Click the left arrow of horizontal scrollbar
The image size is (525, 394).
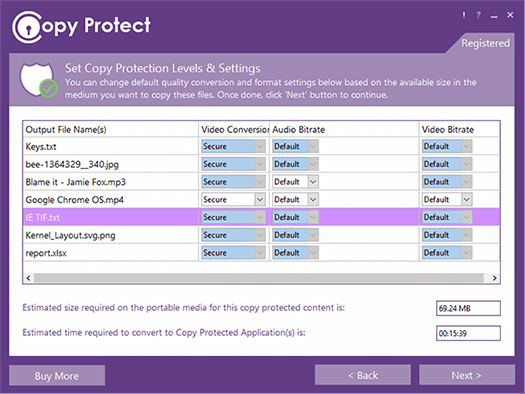28,278
